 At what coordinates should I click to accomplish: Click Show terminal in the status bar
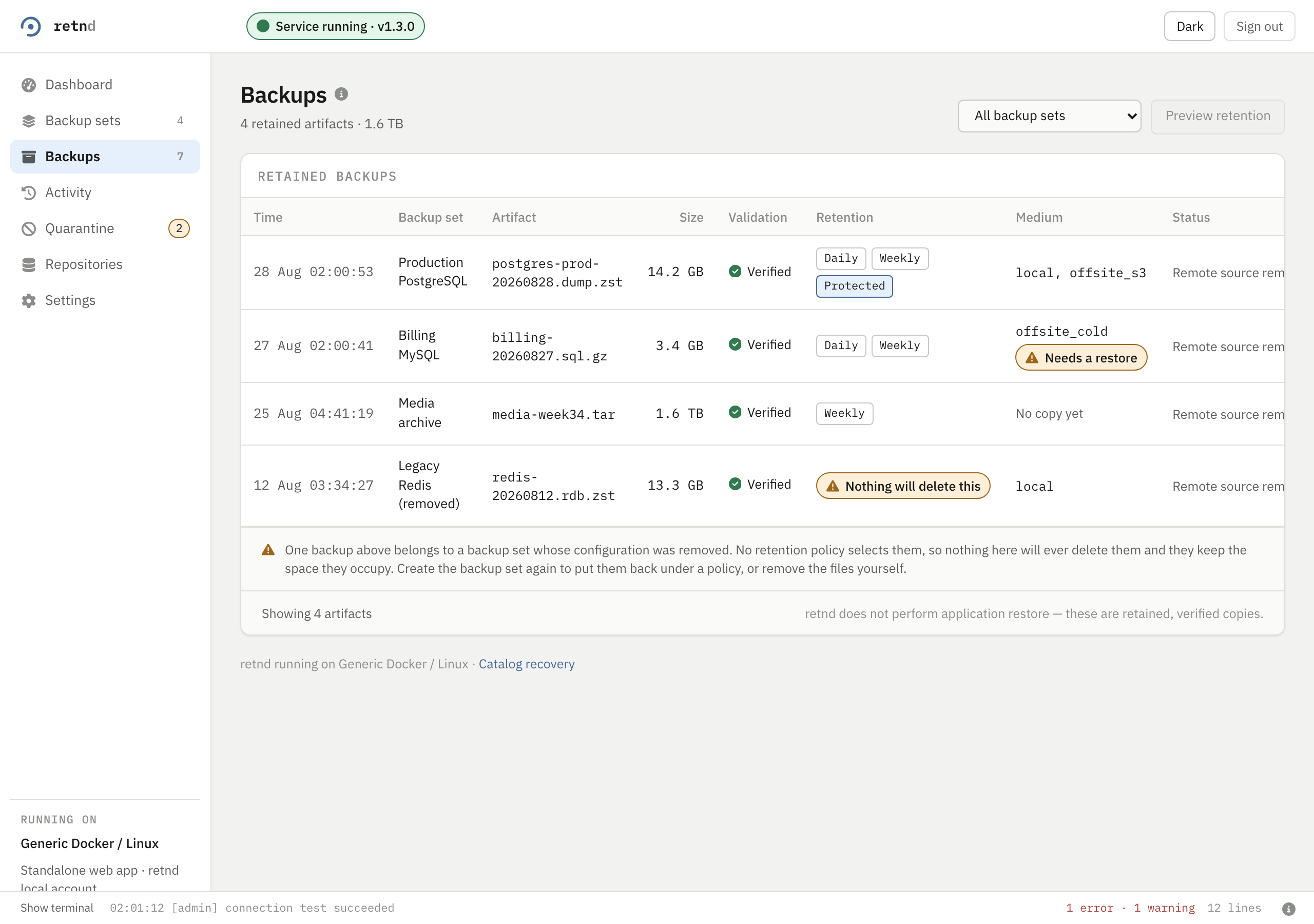pos(56,908)
